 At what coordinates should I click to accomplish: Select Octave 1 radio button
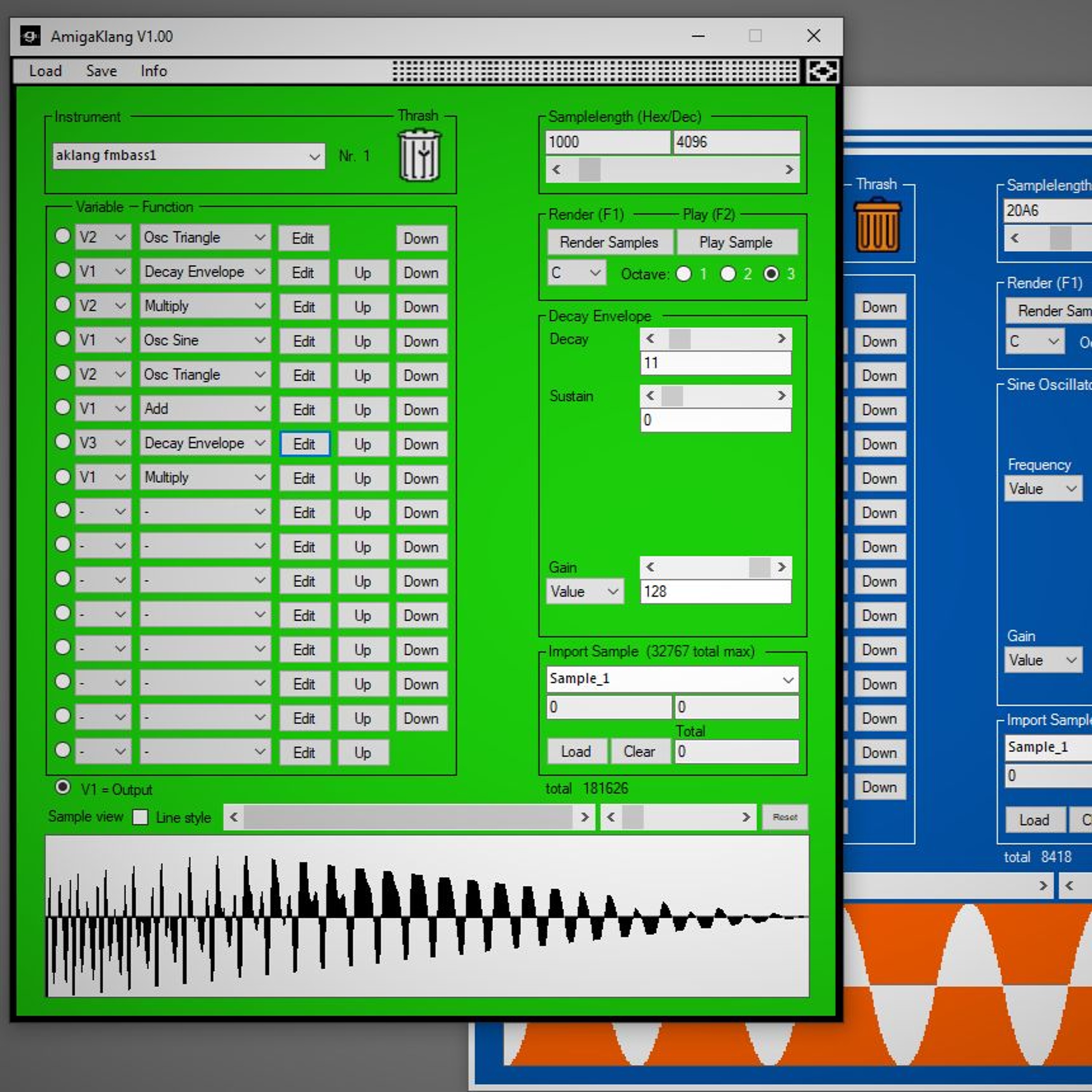(684, 274)
